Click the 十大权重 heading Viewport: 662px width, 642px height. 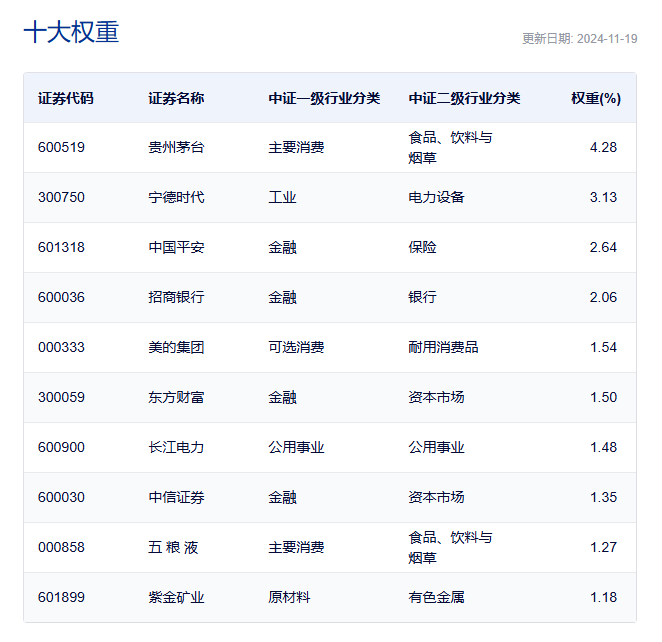(x=71, y=32)
